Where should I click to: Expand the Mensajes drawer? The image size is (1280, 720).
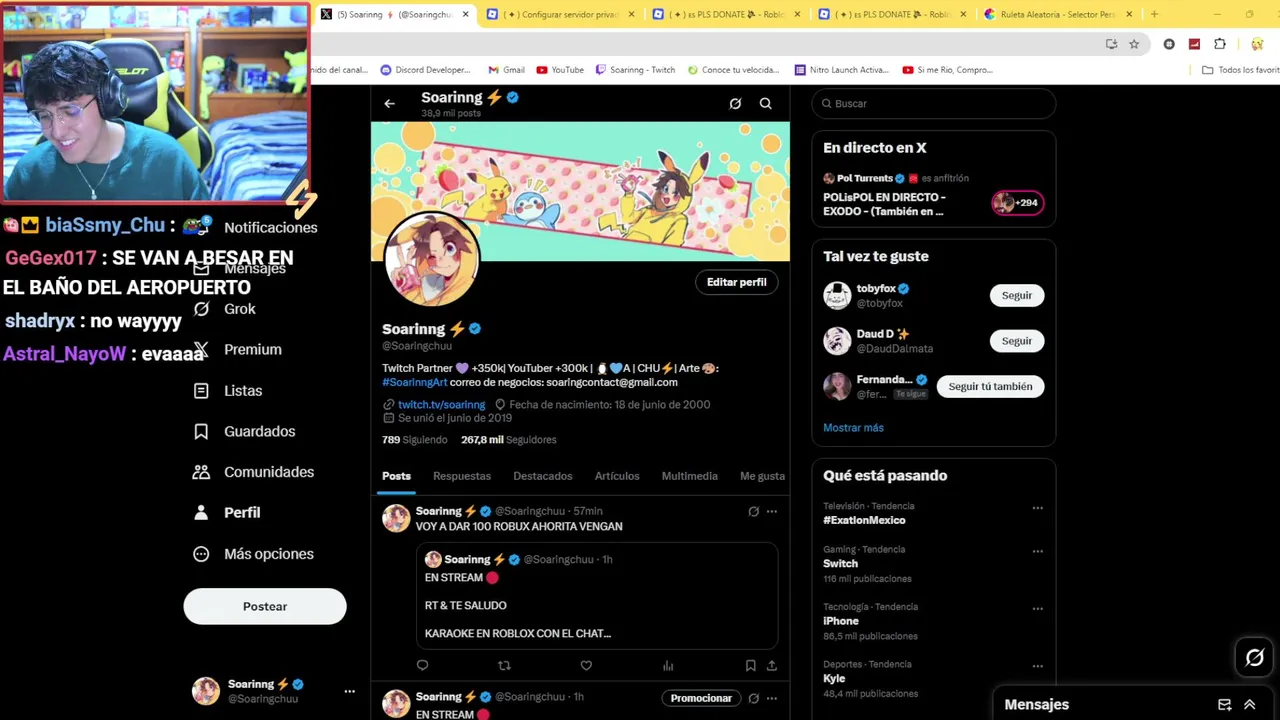1249,704
